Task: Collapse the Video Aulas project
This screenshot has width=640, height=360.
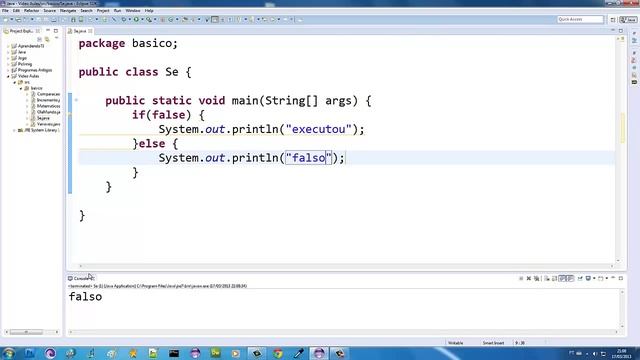Action: (x=8, y=76)
